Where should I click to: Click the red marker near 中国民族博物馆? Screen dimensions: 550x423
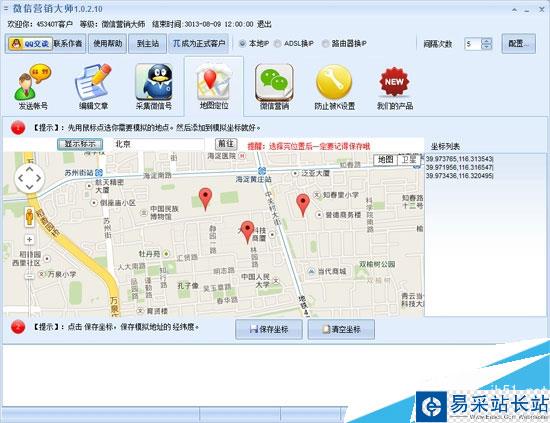pyautogui.click(x=205, y=199)
